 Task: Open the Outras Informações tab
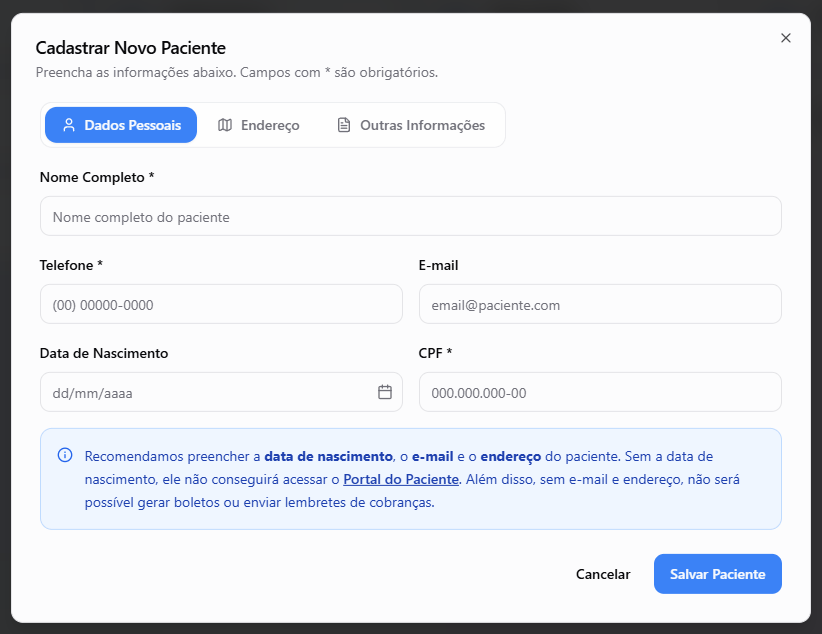pyautogui.click(x=410, y=125)
